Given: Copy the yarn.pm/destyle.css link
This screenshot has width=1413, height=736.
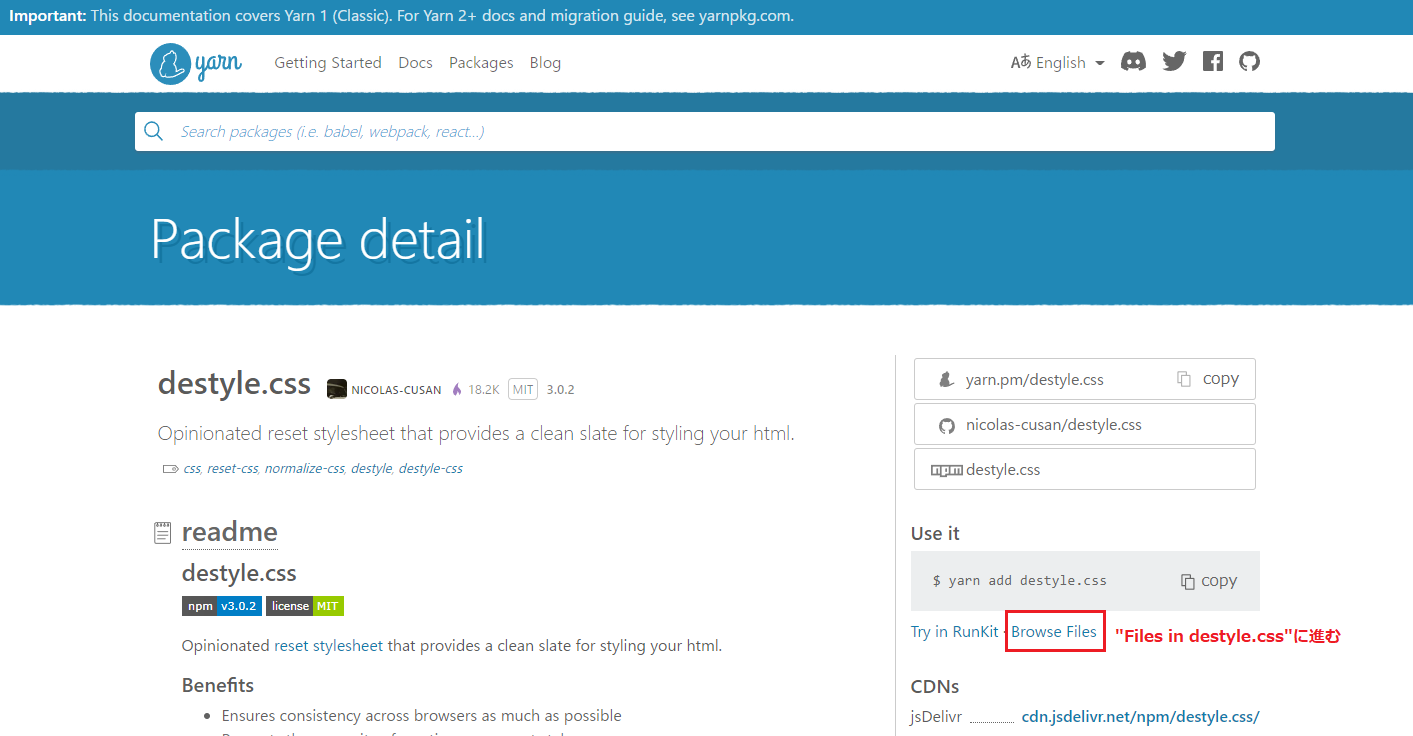Looking at the screenshot, I should coord(1208,379).
